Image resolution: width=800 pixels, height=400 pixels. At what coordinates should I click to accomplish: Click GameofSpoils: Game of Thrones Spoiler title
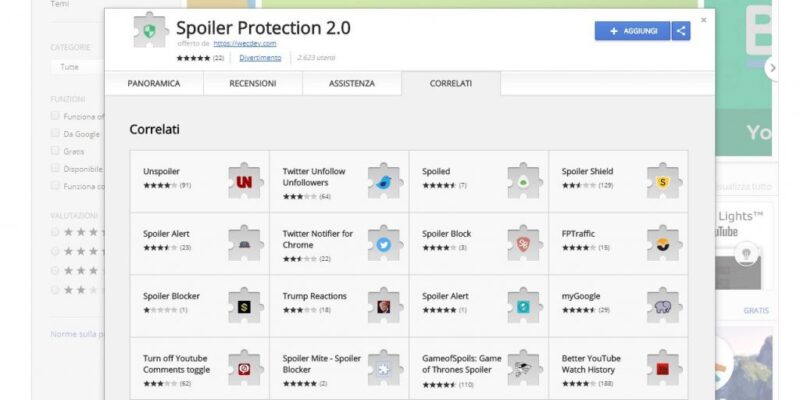pos(462,364)
